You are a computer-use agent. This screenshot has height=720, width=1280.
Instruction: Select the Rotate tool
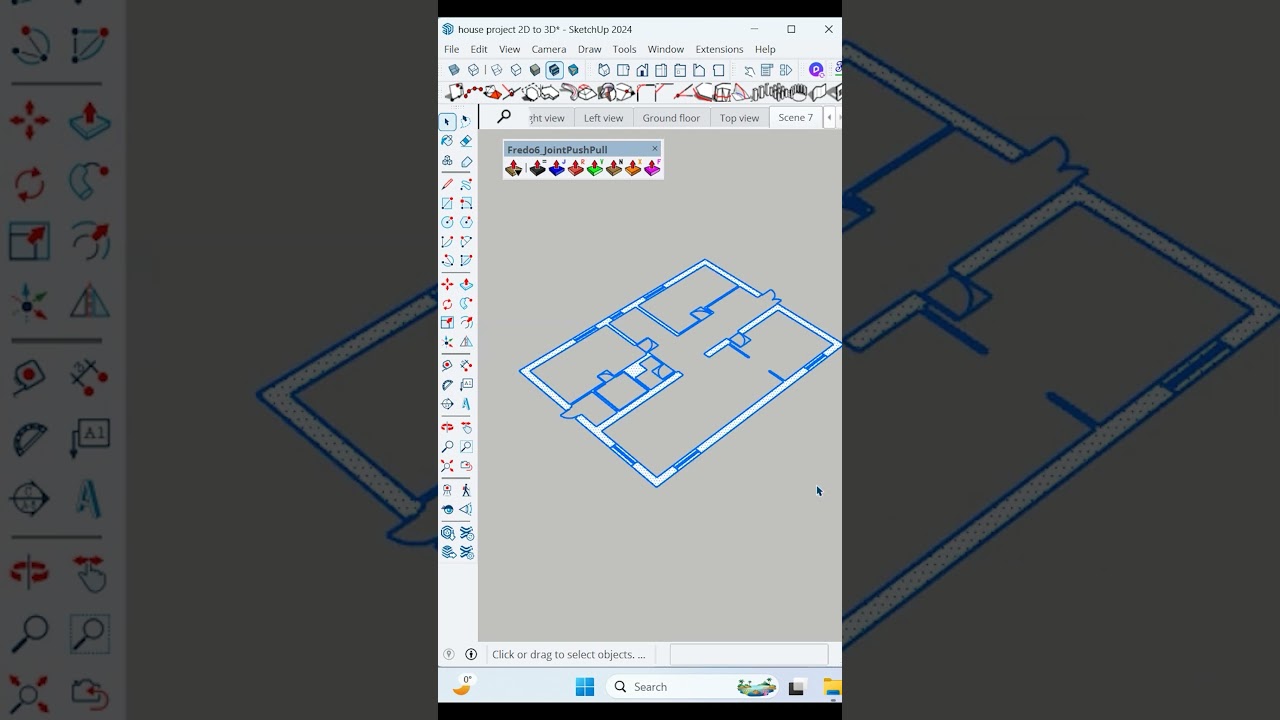point(447,304)
